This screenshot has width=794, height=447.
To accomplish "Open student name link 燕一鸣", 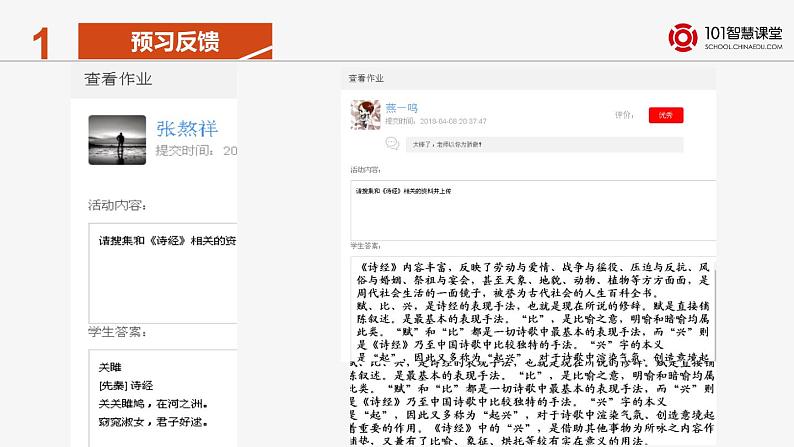I will pos(401,108).
